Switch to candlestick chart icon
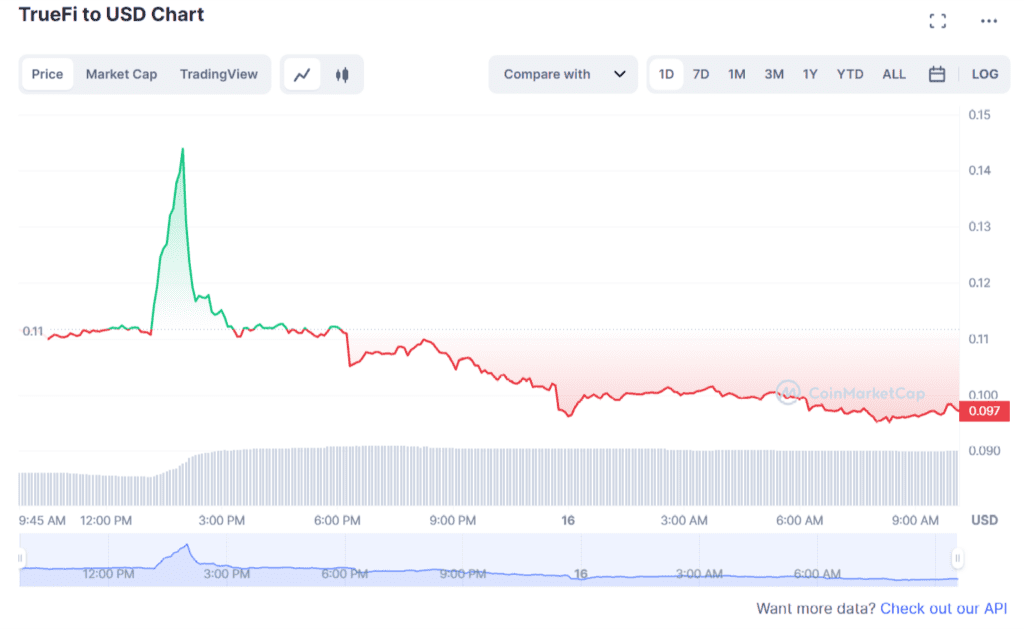Image resolution: width=1024 pixels, height=629 pixels. coord(342,74)
